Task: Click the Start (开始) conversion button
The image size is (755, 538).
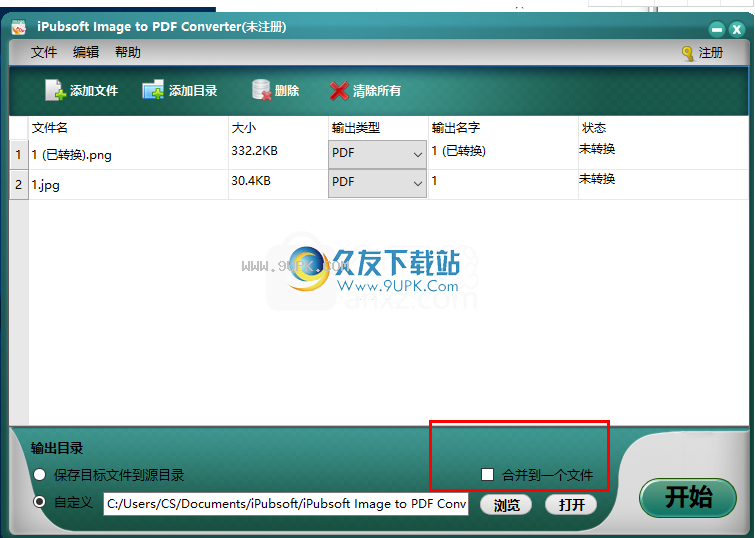Action: point(688,498)
